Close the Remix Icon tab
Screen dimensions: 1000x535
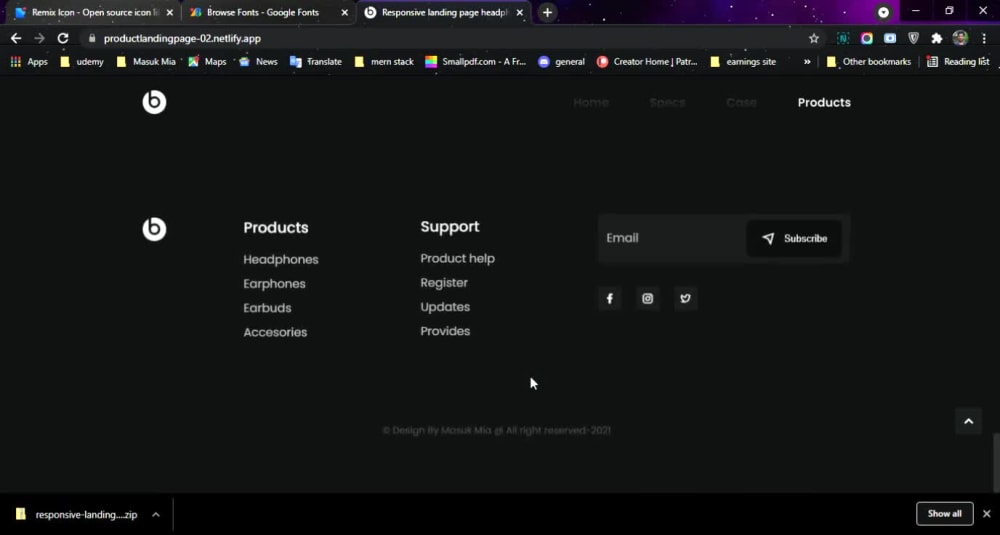point(170,12)
